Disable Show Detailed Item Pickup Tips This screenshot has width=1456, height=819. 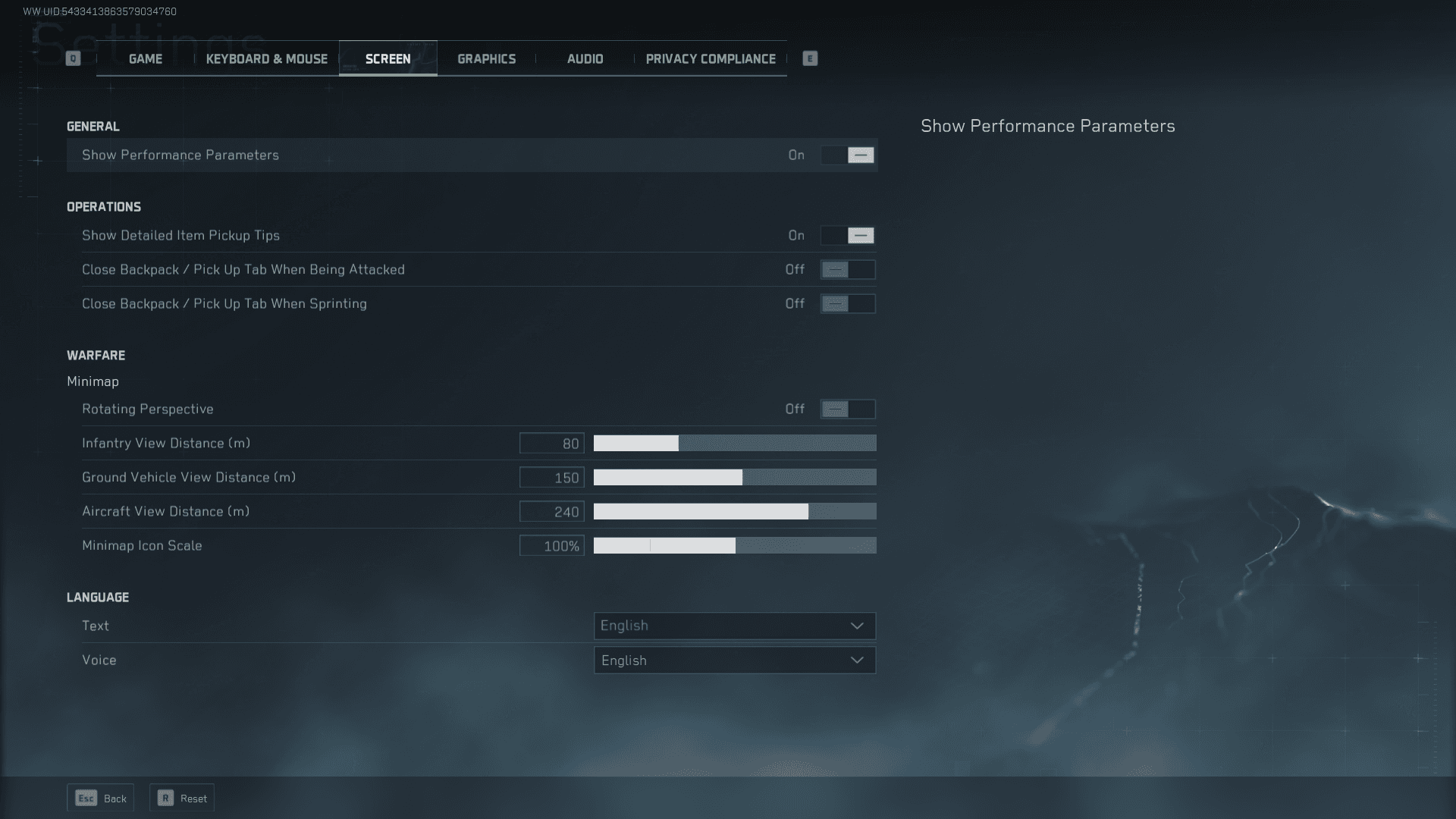click(x=848, y=236)
